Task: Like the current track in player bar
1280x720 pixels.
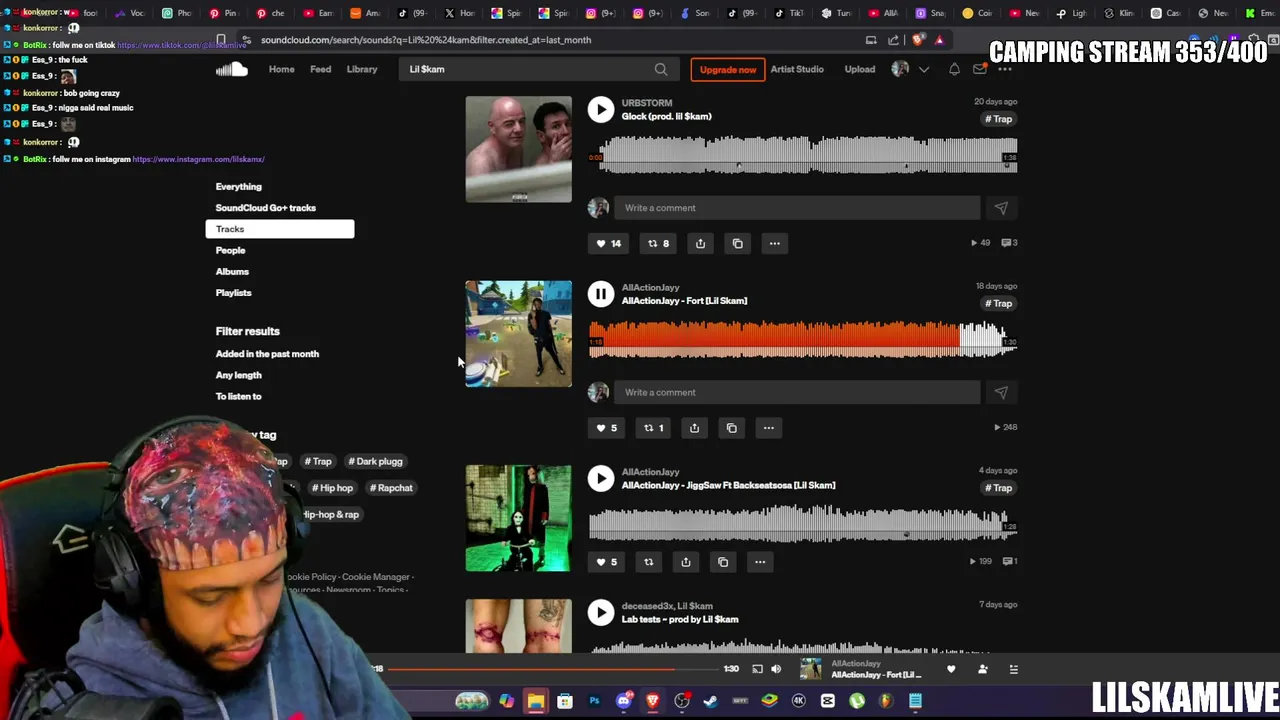Action: [x=951, y=669]
